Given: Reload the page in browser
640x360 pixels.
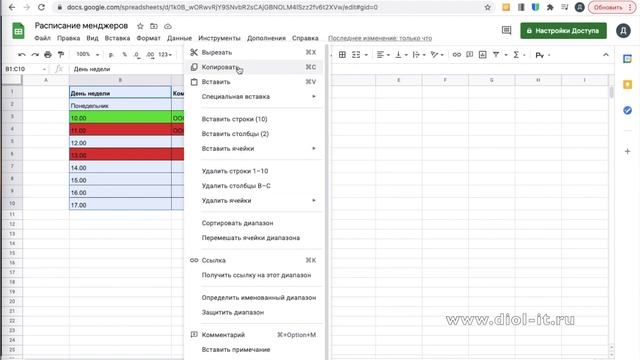Looking at the screenshot, I should pos(41,7).
